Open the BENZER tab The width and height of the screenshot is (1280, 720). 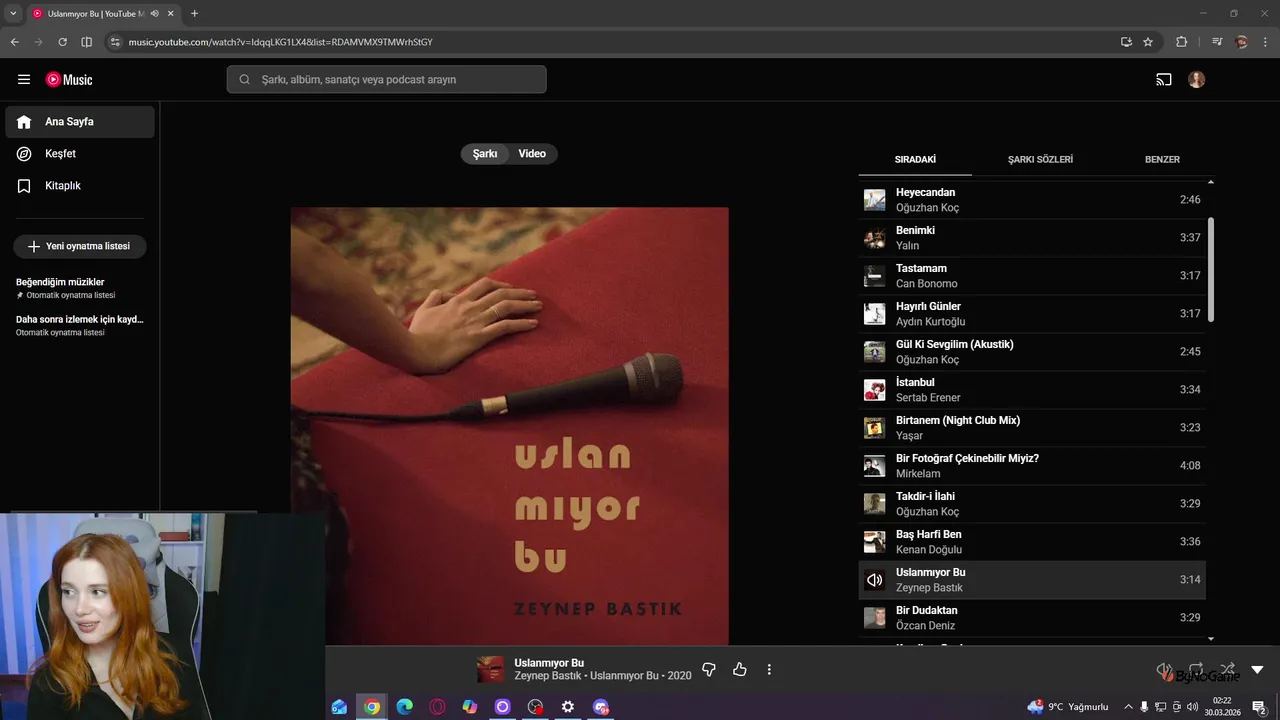point(1162,160)
